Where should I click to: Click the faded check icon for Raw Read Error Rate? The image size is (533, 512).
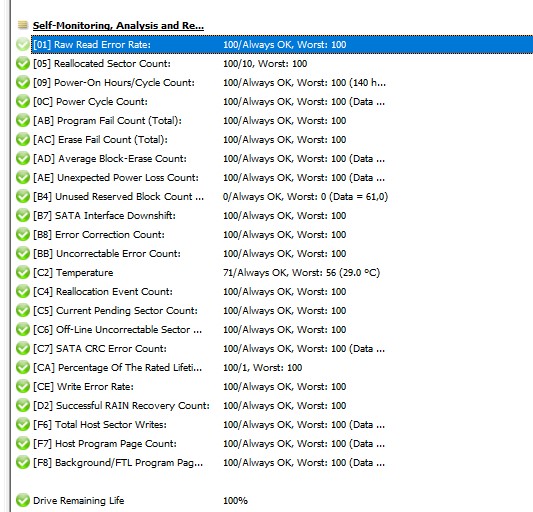coord(23,45)
